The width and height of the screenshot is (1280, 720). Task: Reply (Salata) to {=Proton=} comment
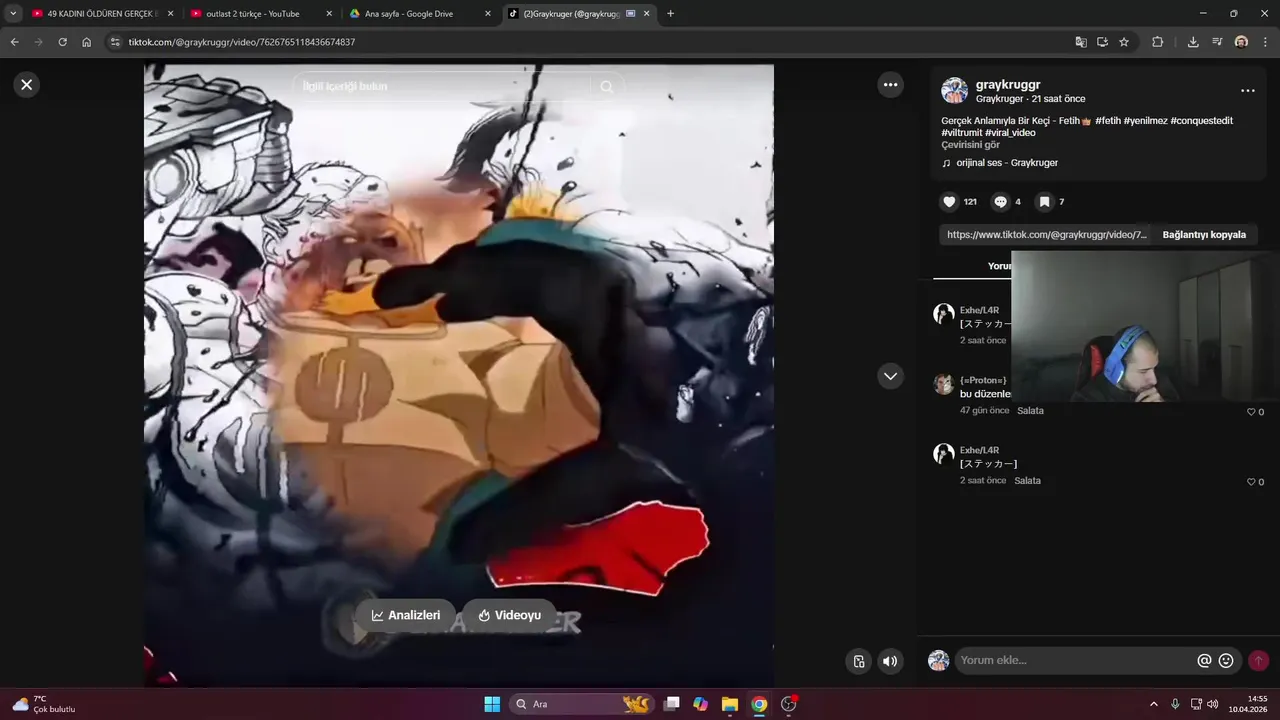(x=1030, y=411)
